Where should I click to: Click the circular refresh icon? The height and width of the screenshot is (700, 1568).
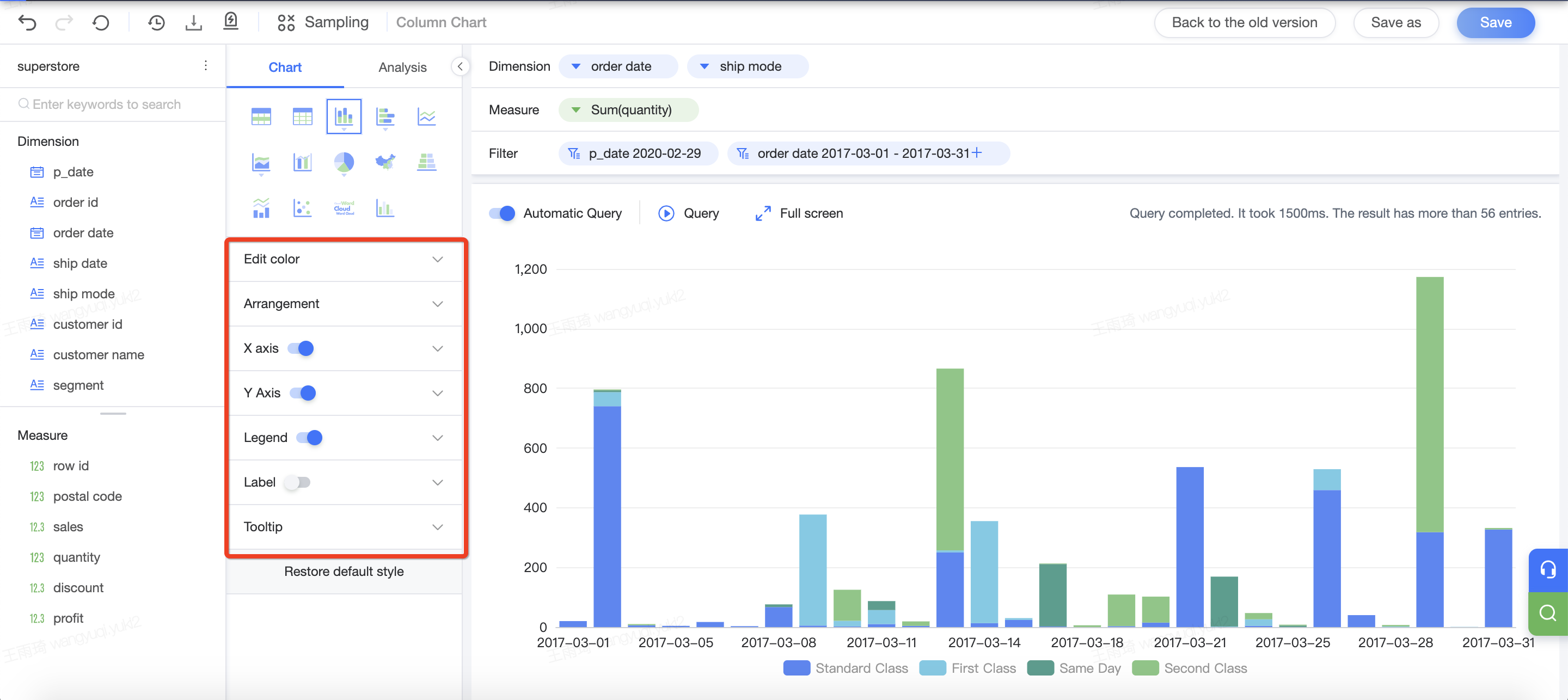(101, 23)
